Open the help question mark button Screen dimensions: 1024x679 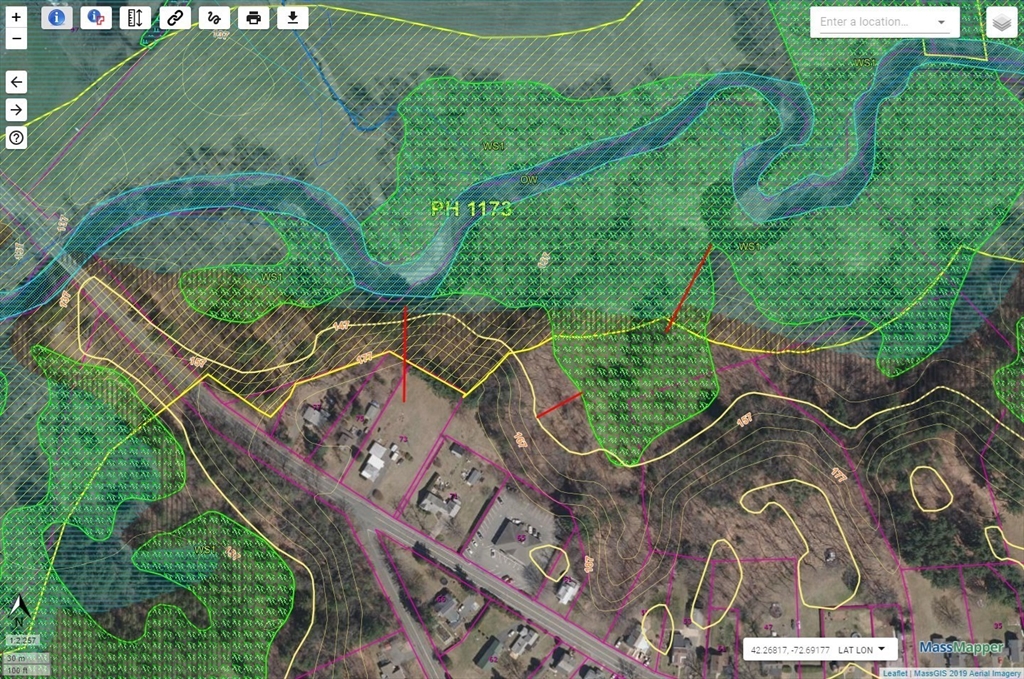pyautogui.click(x=16, y=138)
